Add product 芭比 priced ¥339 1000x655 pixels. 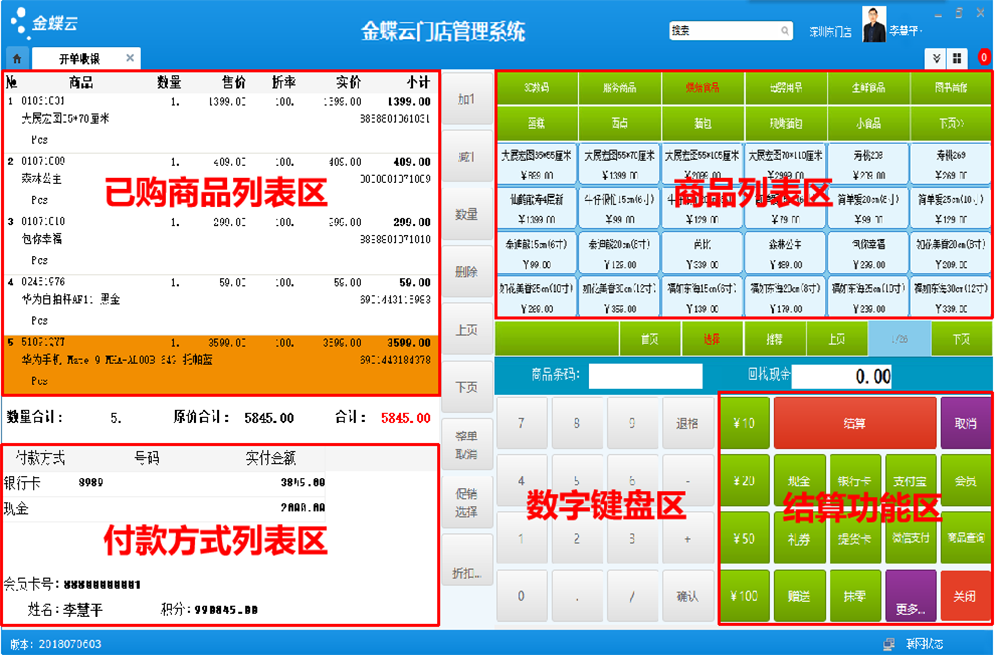702,253
